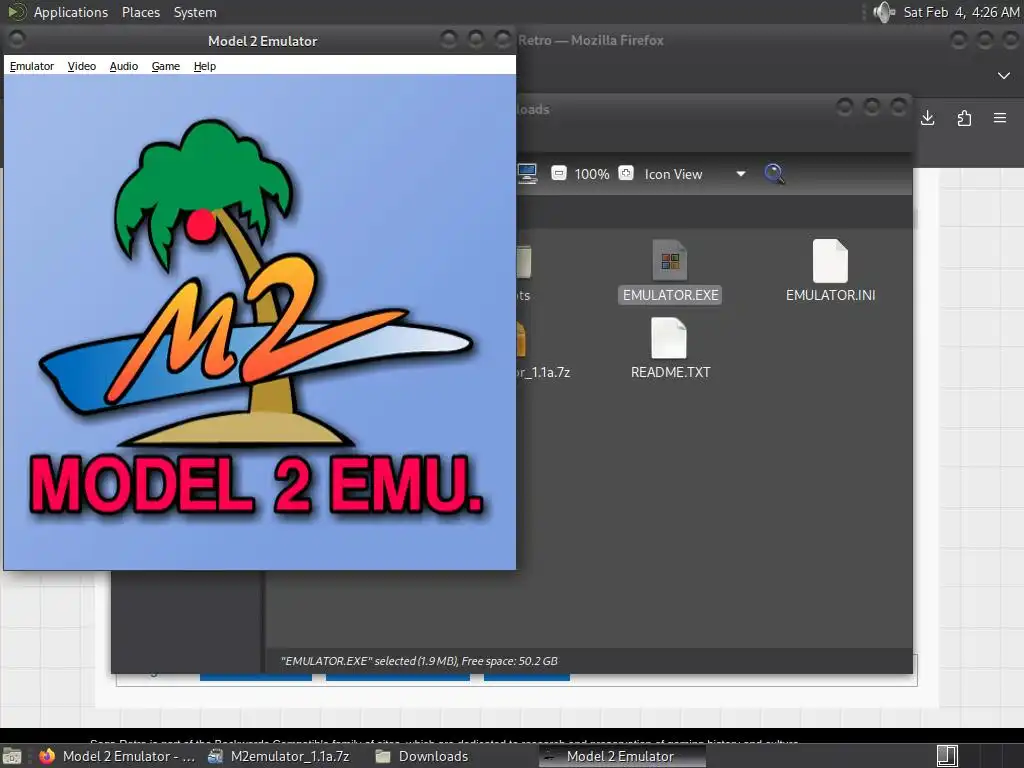Expand the Firefox list-all-tabs chevron
The height and width of the screenshot is (768, 1024).
[x=1004, y=76]
